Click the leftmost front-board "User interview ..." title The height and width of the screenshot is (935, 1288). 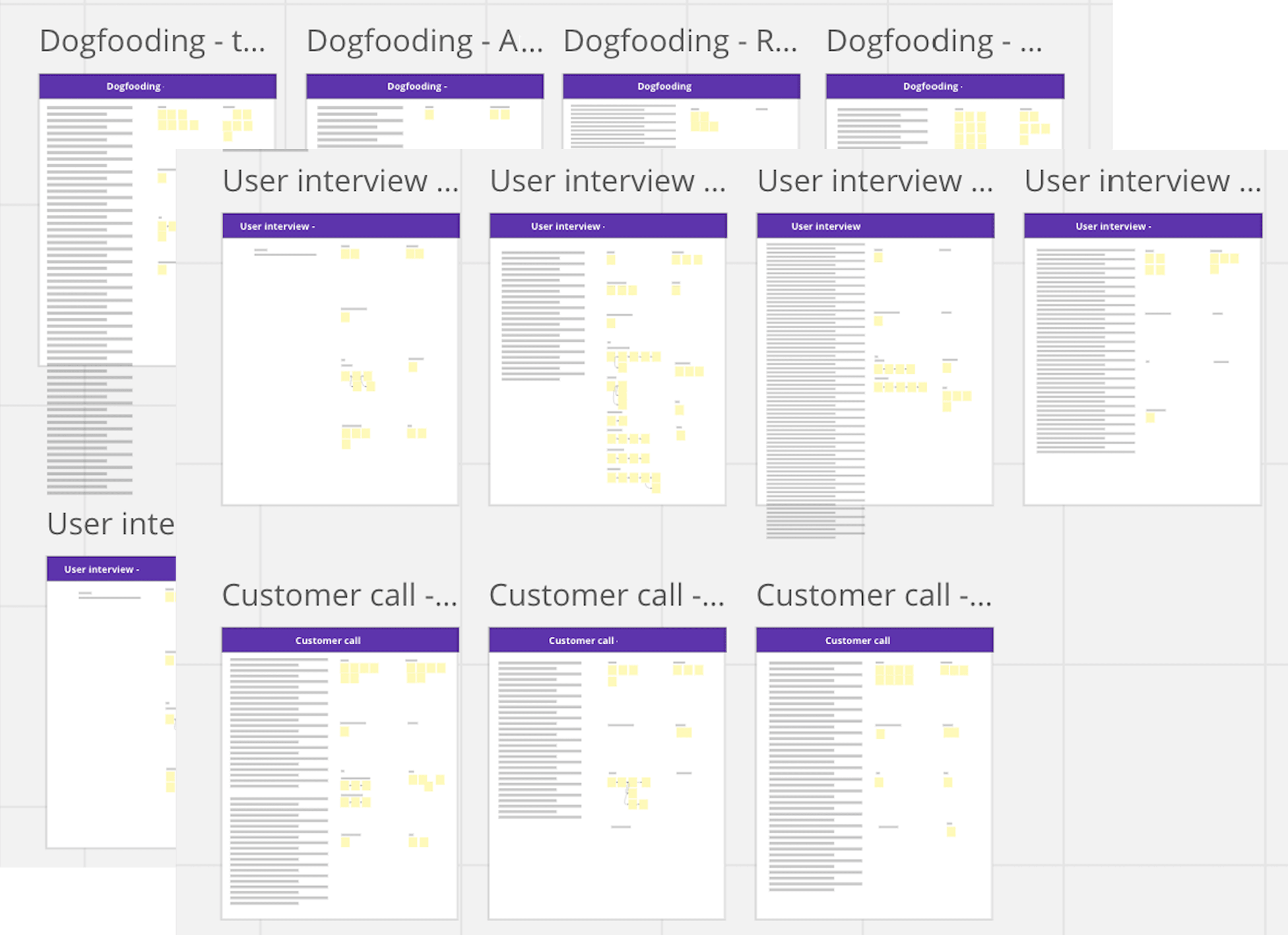tap(341, 181)
